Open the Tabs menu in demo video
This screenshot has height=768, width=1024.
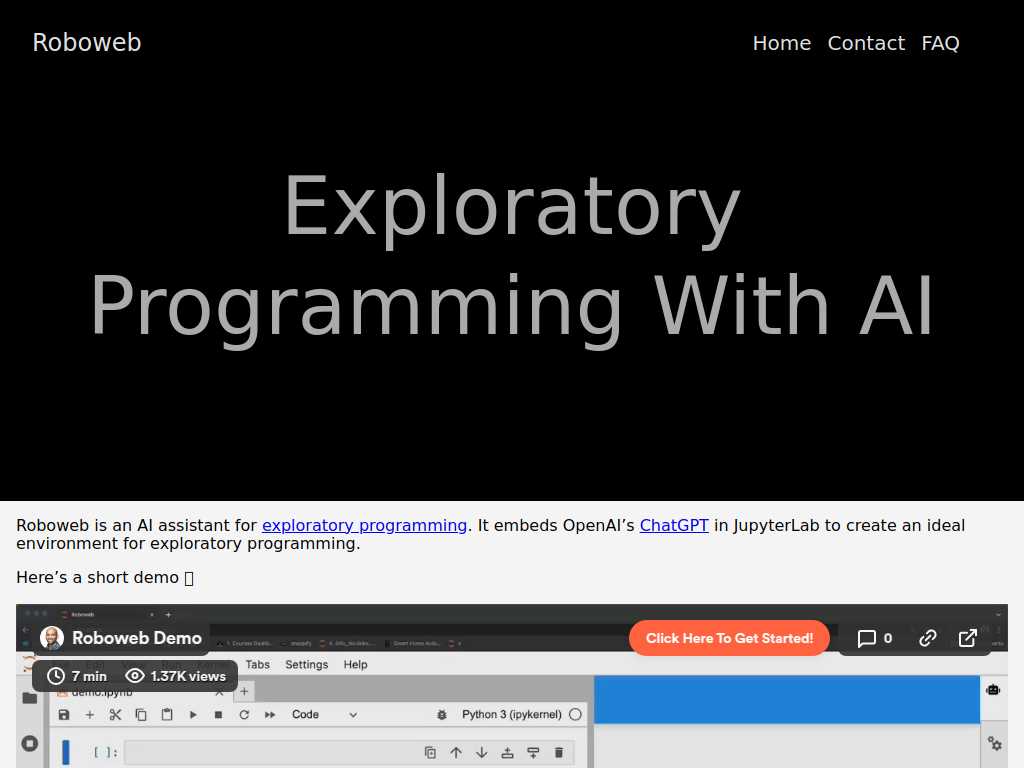pyautogui.click(x=257, y=664)
